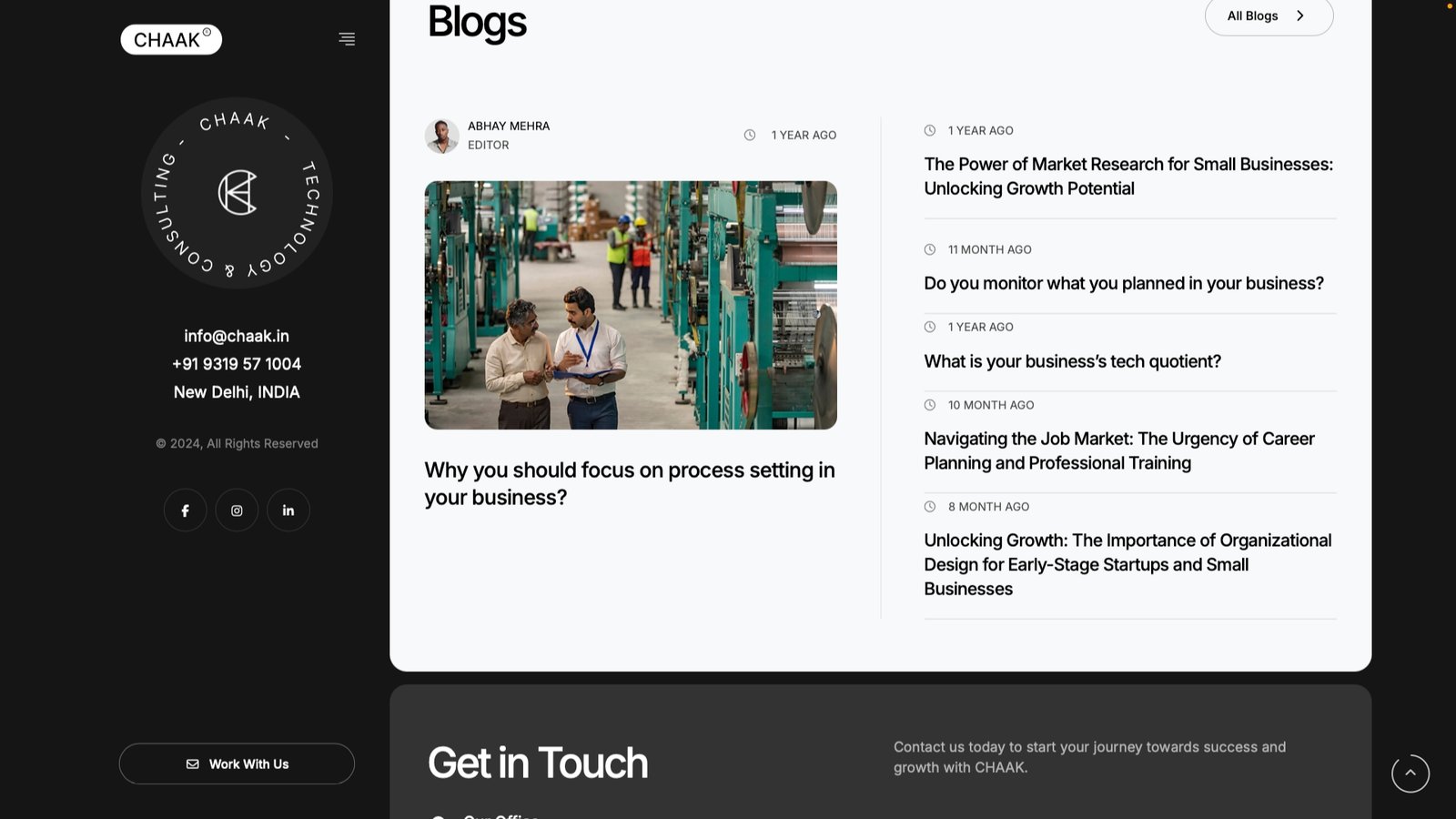1456x819 pixels.
Task: Visit the LinkedIn social icon
Action: pyautogui.click(x=288, y=511)
